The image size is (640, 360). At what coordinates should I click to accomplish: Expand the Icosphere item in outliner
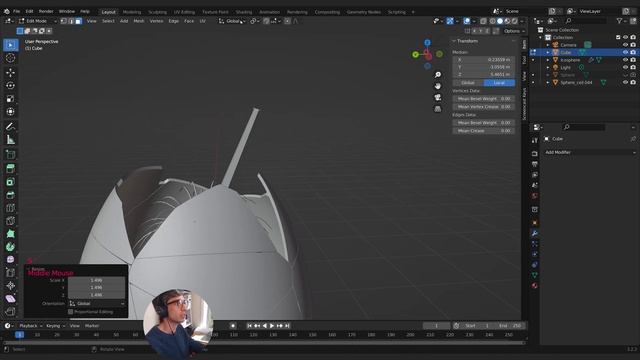[548, 60]
